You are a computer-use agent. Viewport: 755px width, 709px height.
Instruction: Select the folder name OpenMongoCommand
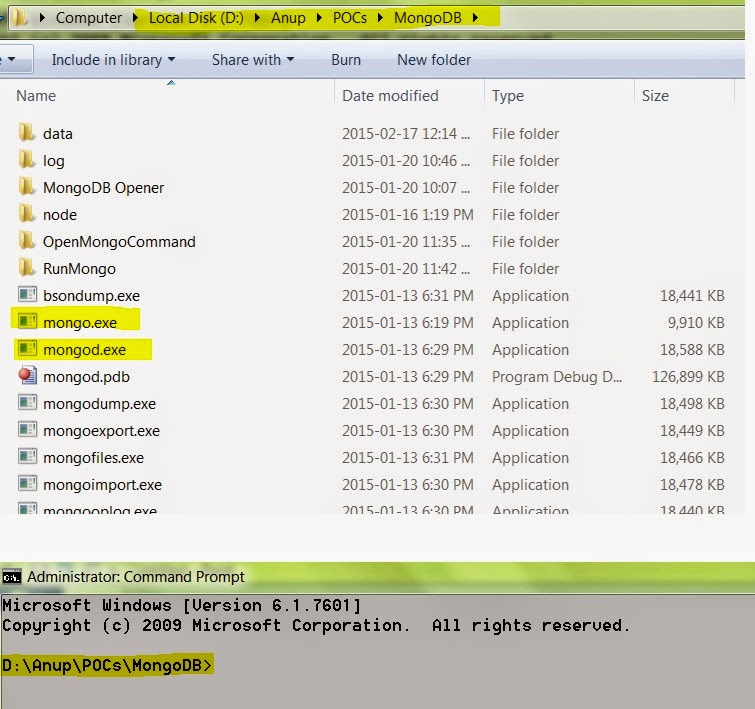119,241
